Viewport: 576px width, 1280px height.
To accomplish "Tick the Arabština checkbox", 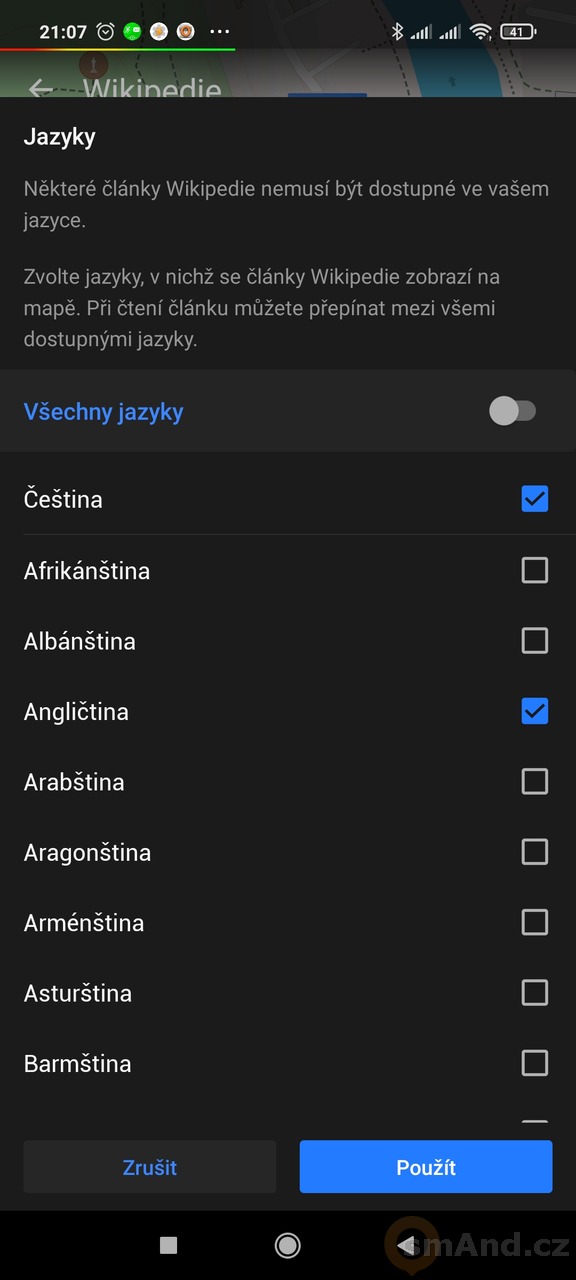I will pyautogui.click(x=535, y=781).
